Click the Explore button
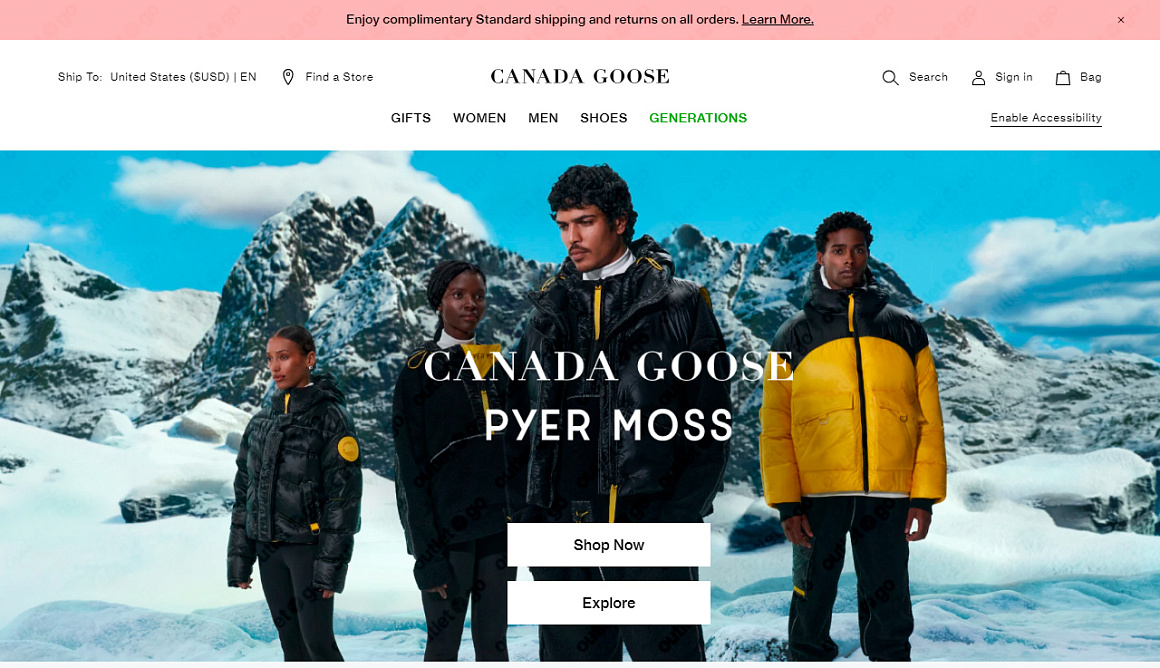 (609, 603)
